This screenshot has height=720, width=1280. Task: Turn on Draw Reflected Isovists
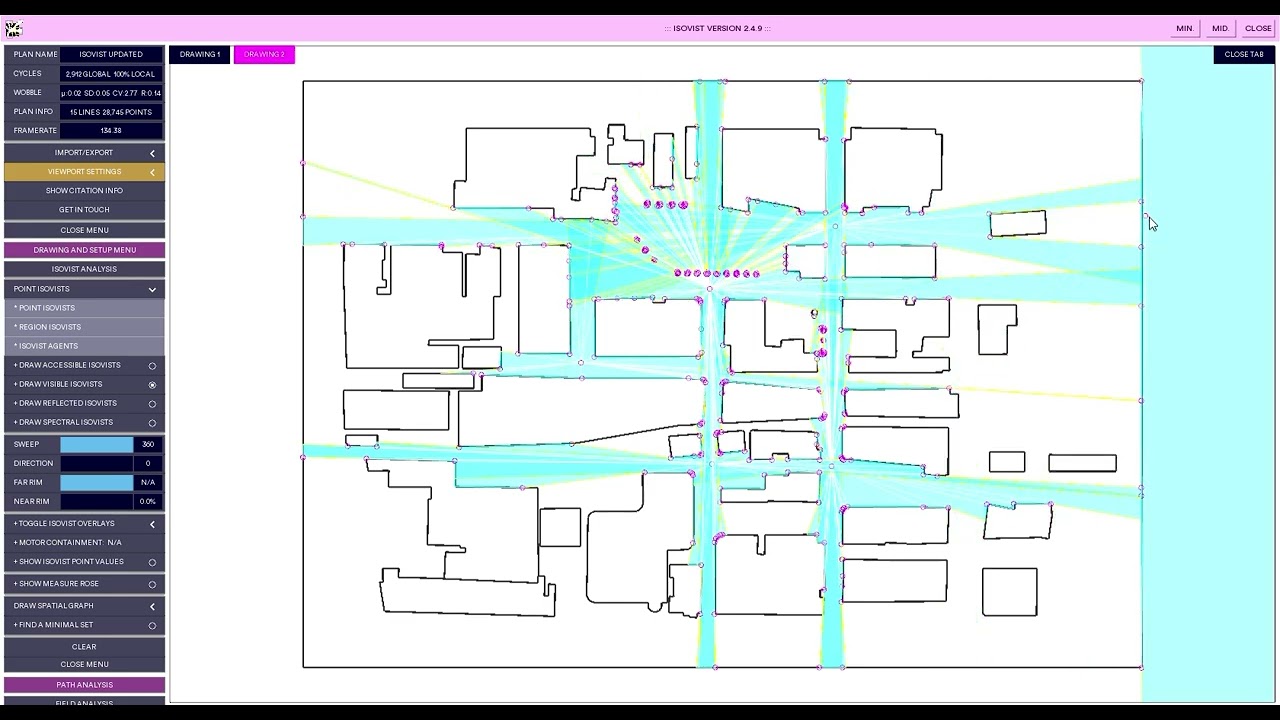point(152,404)
